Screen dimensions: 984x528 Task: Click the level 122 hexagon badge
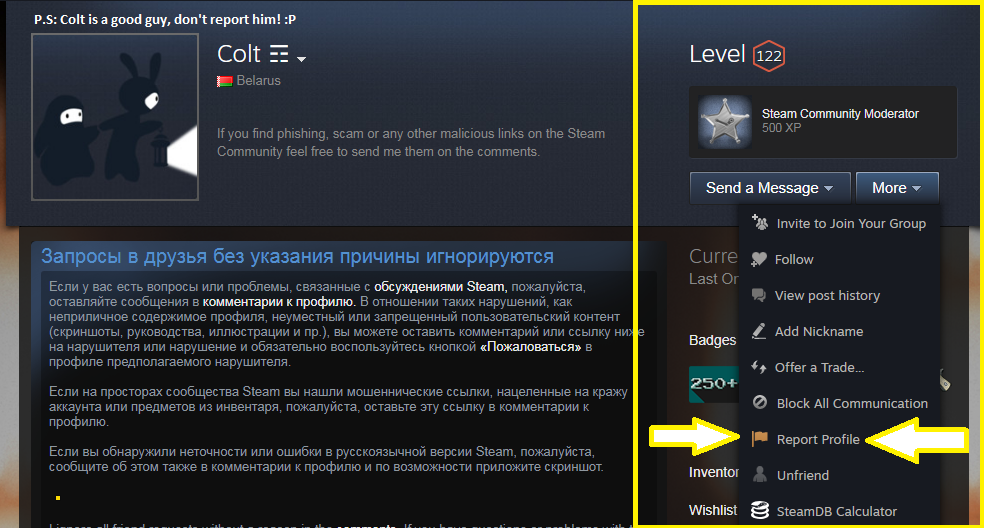tap(769, 56)
